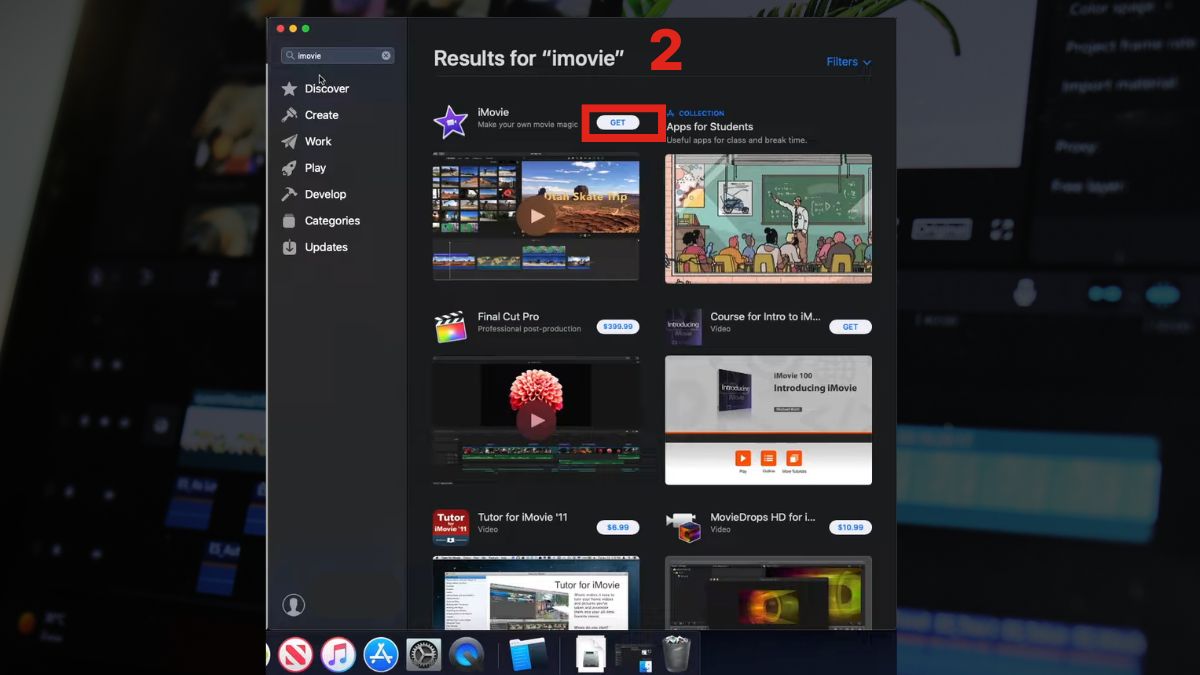1200x675 pixels.
Task: Clear the search field text
Action: point(386,56)
